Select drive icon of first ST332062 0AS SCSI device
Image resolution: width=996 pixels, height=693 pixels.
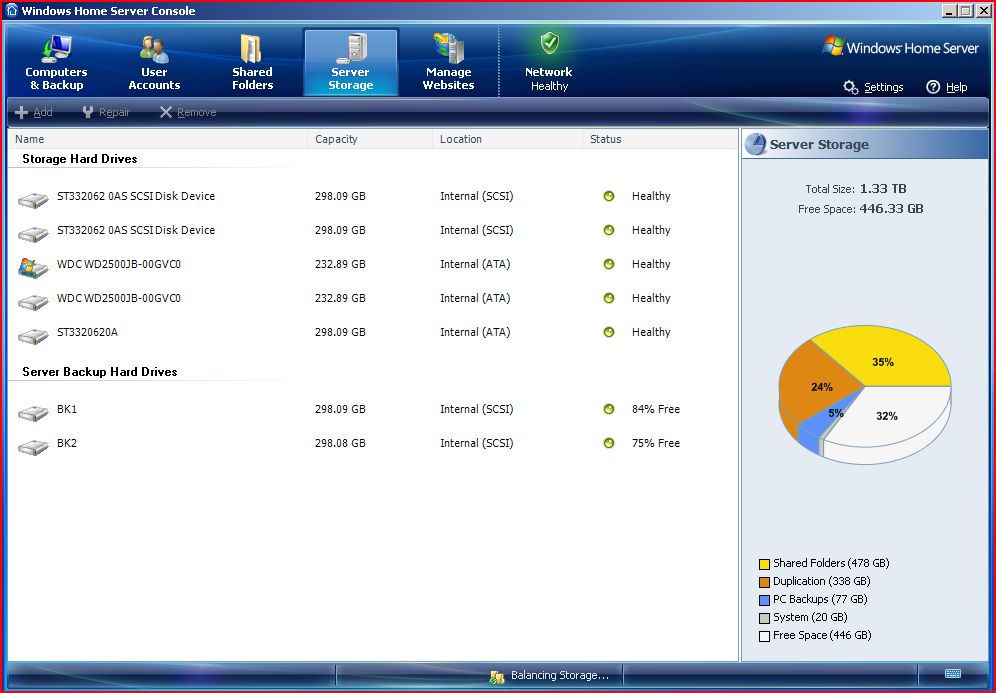[33, 200]
